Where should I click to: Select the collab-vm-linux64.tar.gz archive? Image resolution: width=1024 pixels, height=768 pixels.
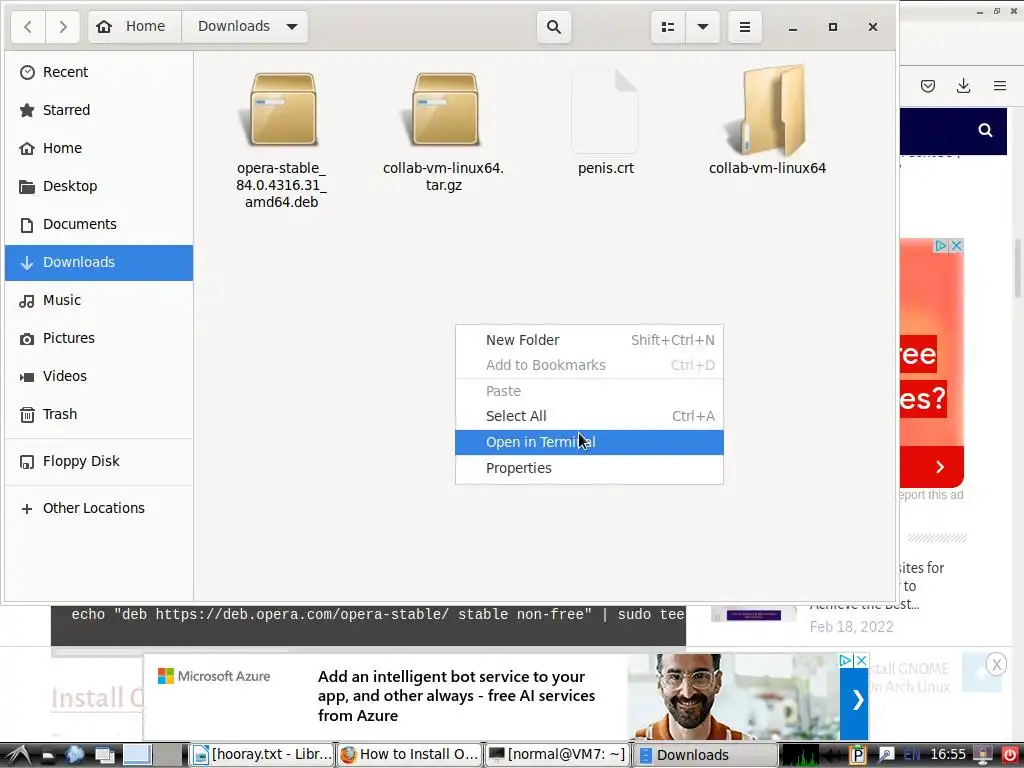pos(443,131)
